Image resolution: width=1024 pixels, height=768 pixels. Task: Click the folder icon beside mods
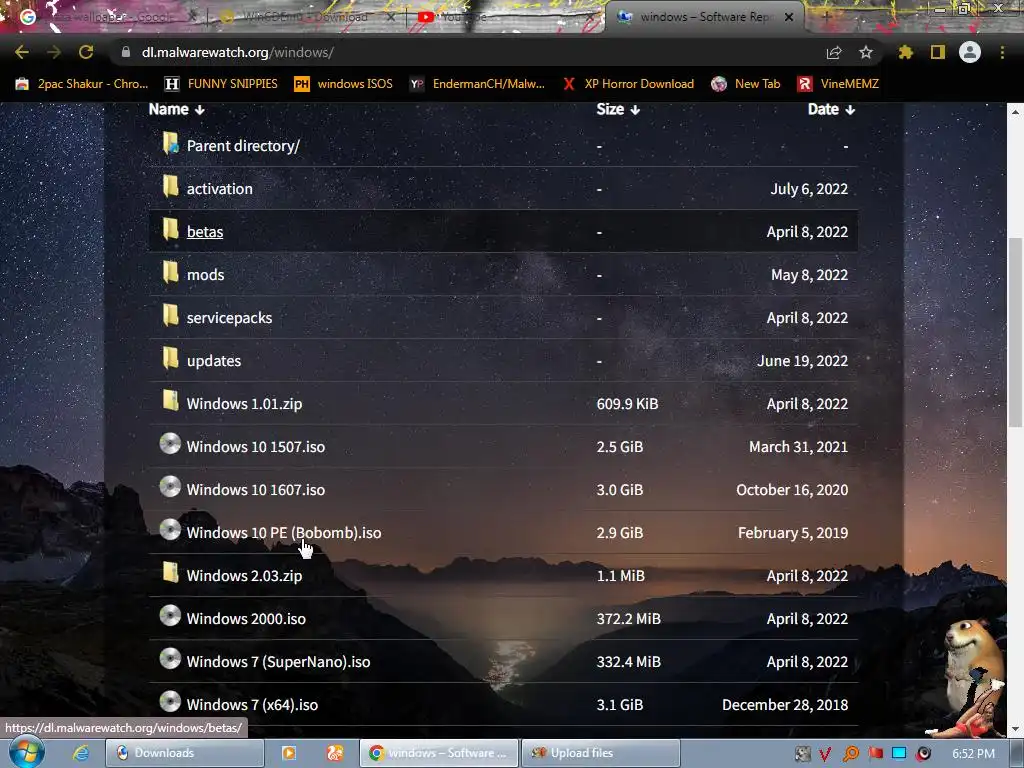(x=170, y=272)
